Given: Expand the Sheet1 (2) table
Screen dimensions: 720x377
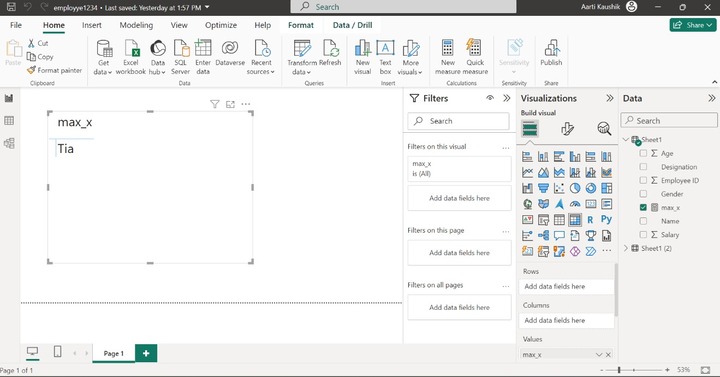Looking at the screenshot, I should 625,248.
